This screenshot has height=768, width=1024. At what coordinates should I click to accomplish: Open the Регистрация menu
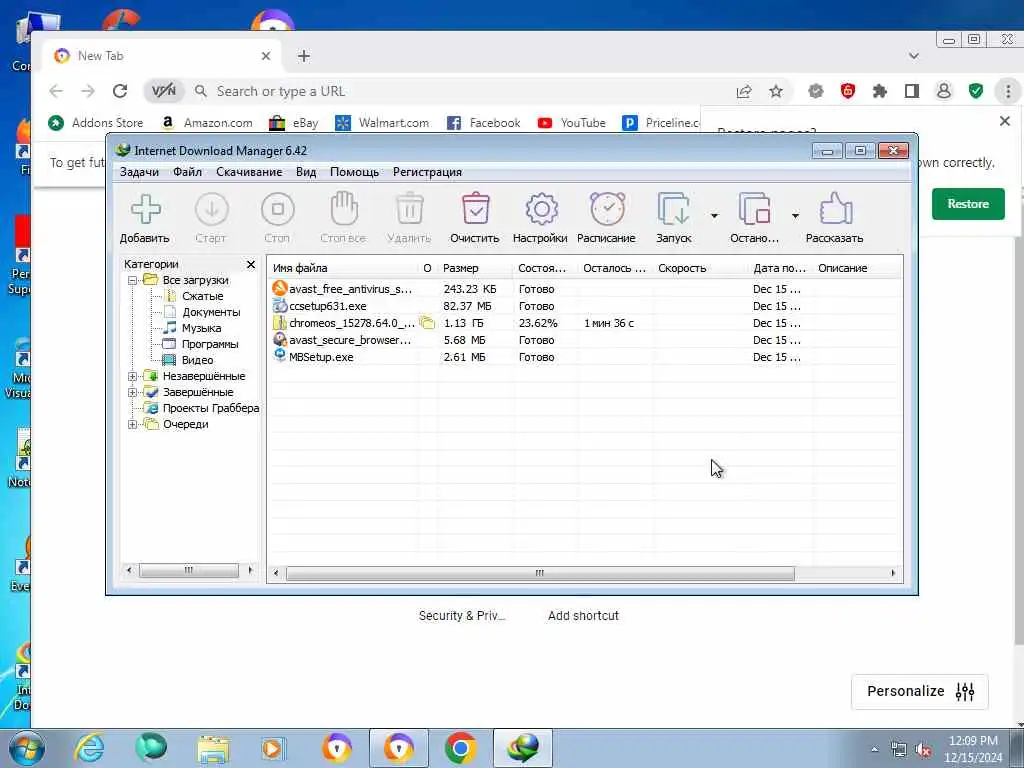(x=427, y=172)
